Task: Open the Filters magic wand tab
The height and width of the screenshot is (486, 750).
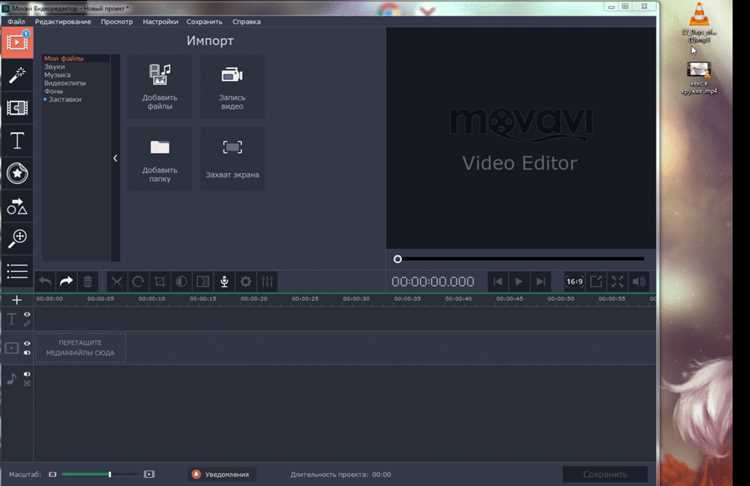Action: pos(17,75)
